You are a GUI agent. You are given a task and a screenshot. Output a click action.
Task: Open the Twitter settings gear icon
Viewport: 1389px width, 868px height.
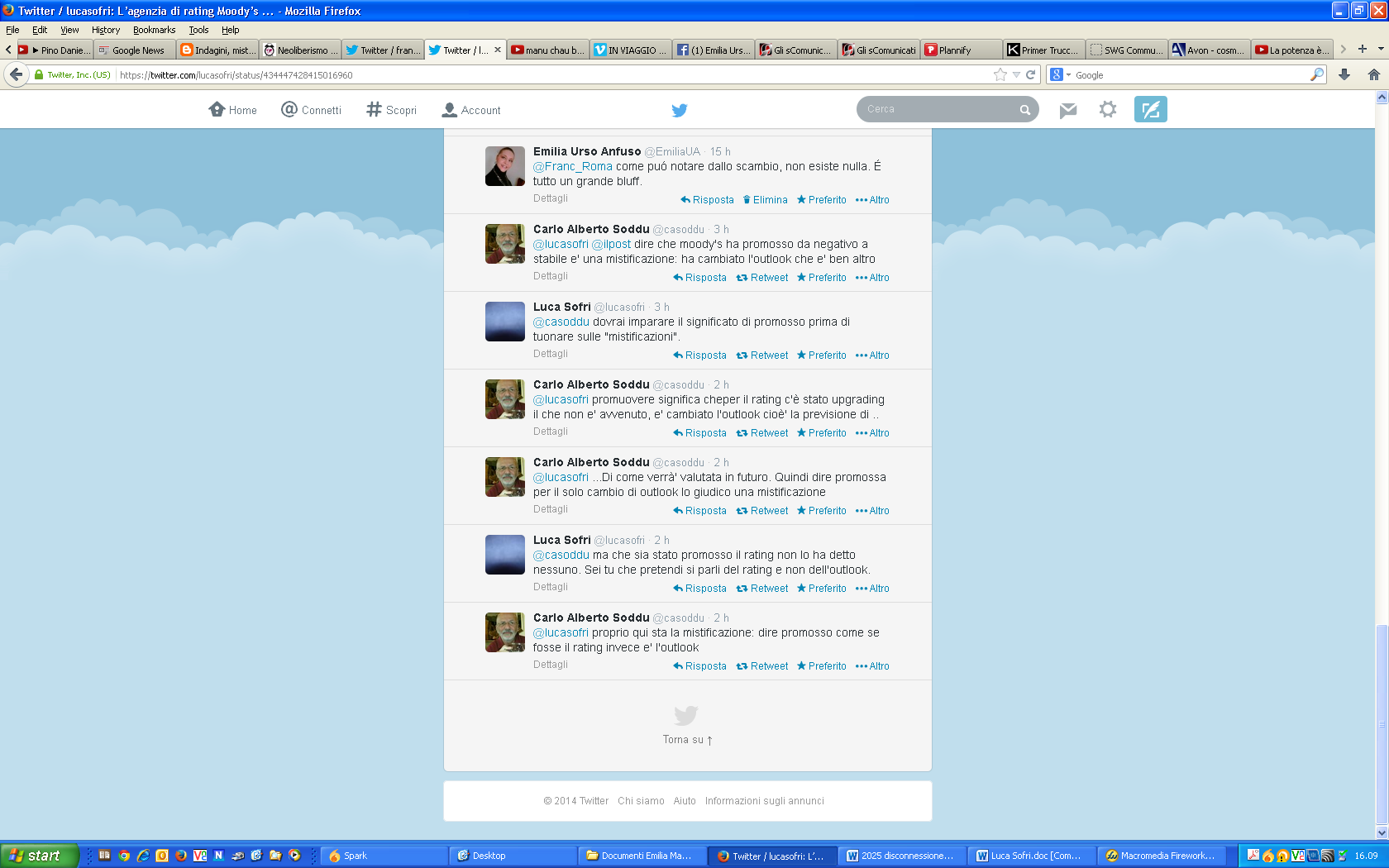coord(1108,109)
